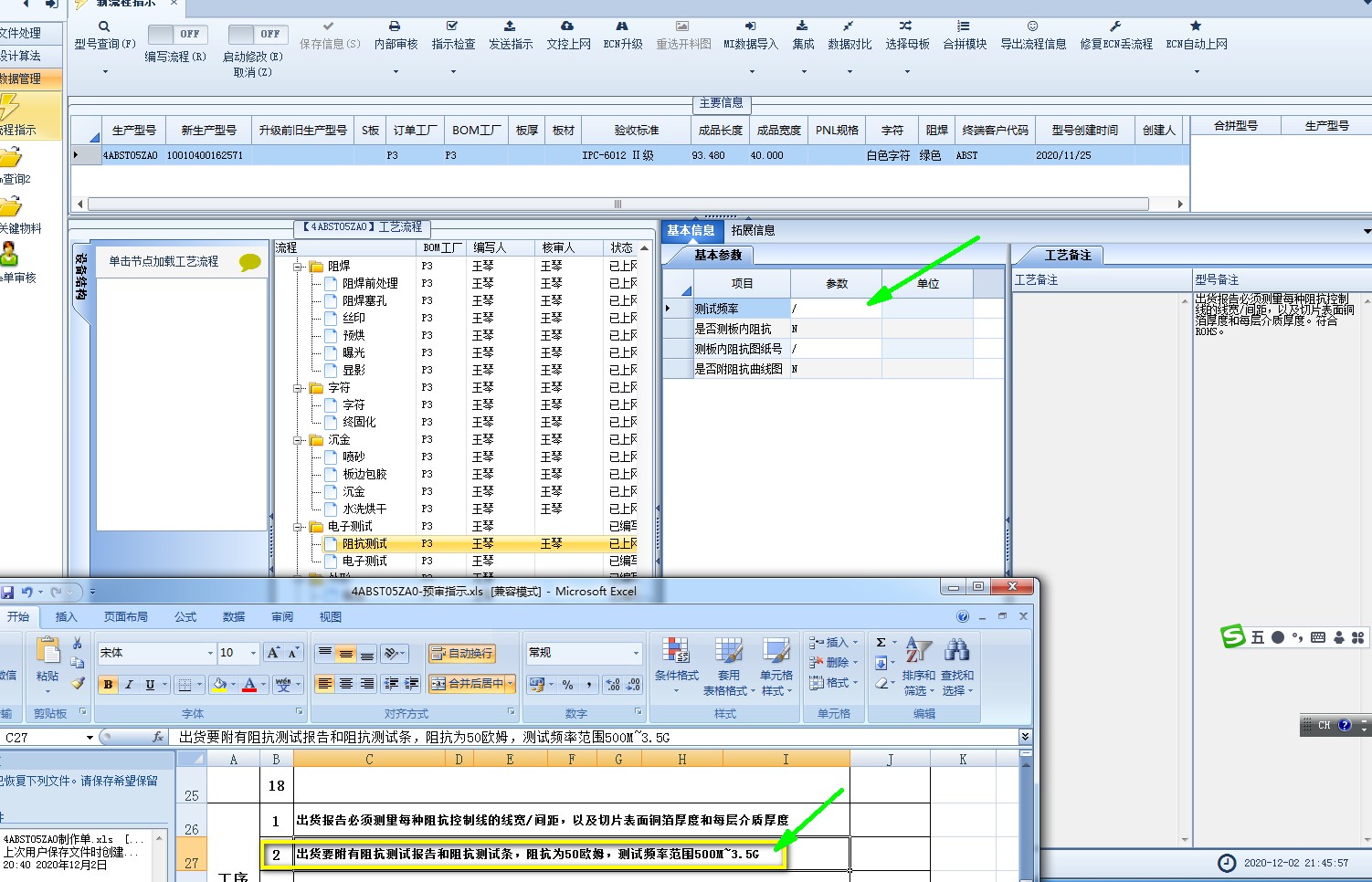The width and height of the screenshot is (1372, 882).
Task: Click 内部审核 print icon
Action: coord(395,26)
